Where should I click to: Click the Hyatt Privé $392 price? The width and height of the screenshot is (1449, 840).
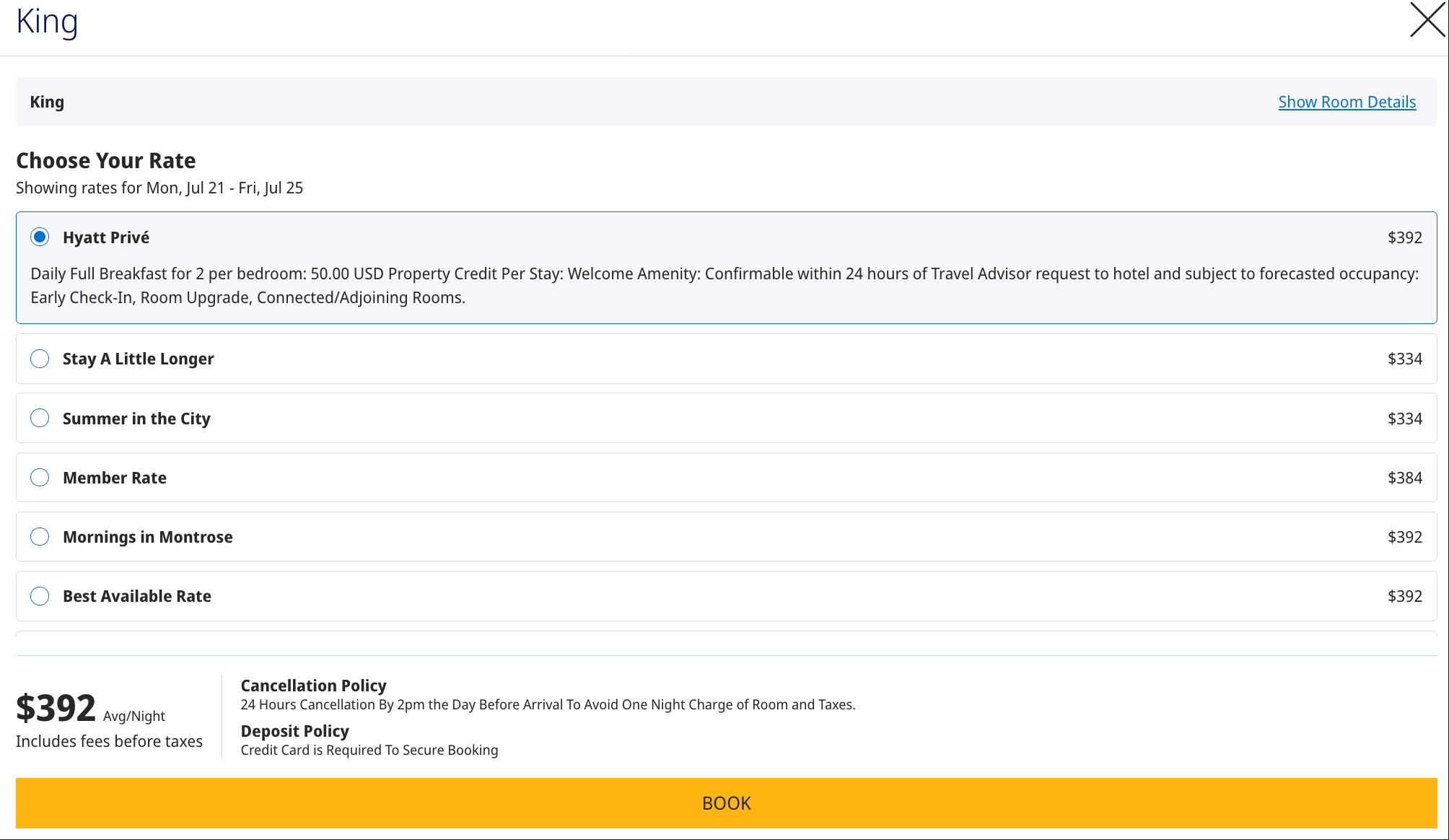tap(1404, 237)
